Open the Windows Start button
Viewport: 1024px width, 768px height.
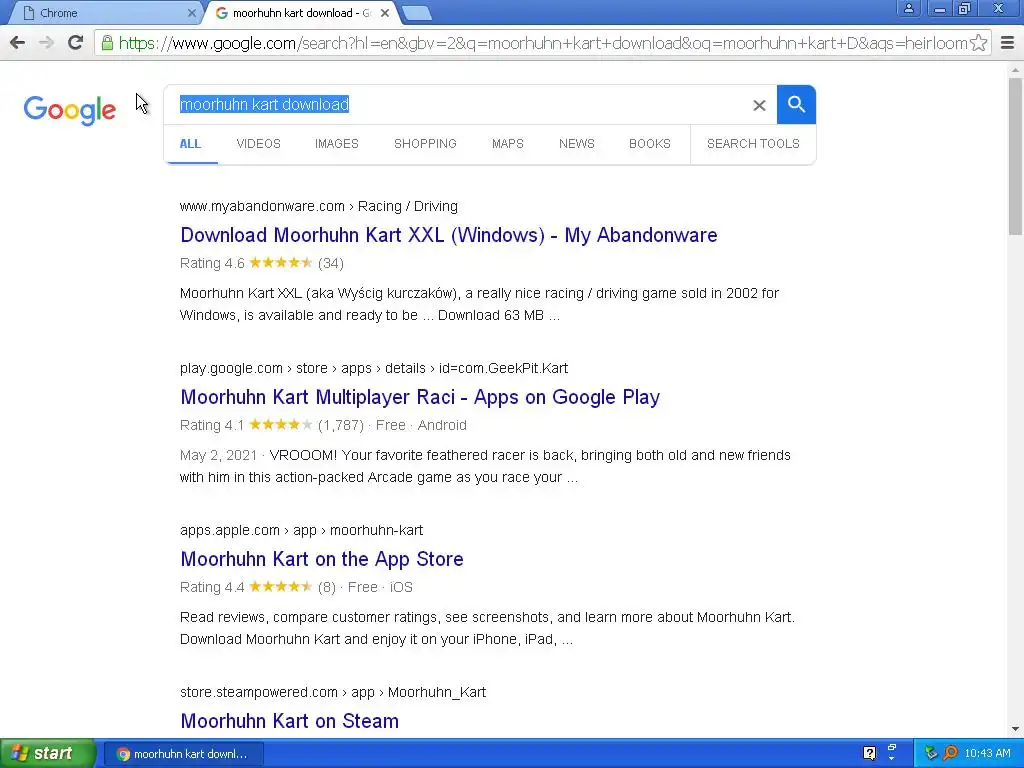[47, 753]
